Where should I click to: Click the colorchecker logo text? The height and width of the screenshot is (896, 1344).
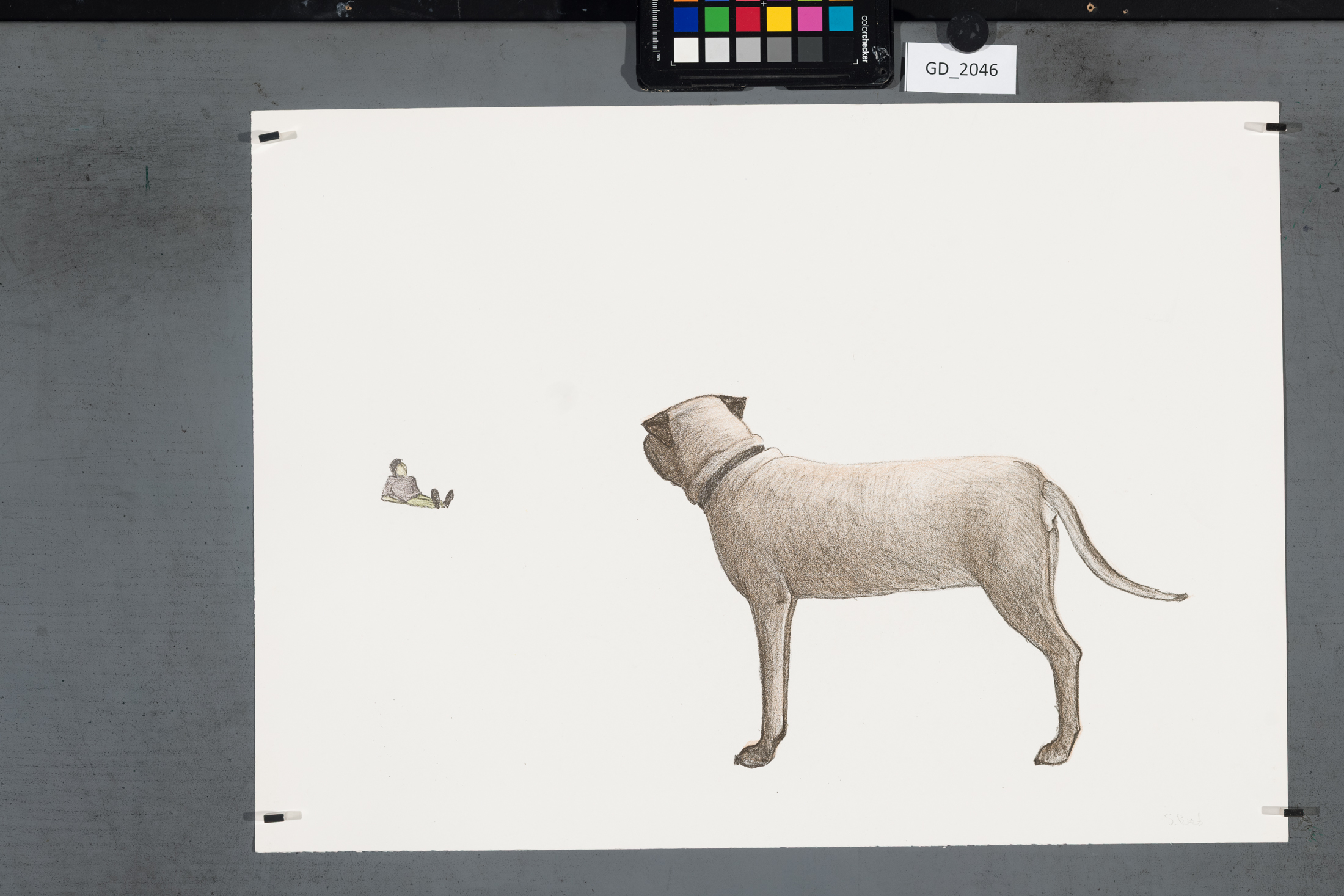pos(864,38)
